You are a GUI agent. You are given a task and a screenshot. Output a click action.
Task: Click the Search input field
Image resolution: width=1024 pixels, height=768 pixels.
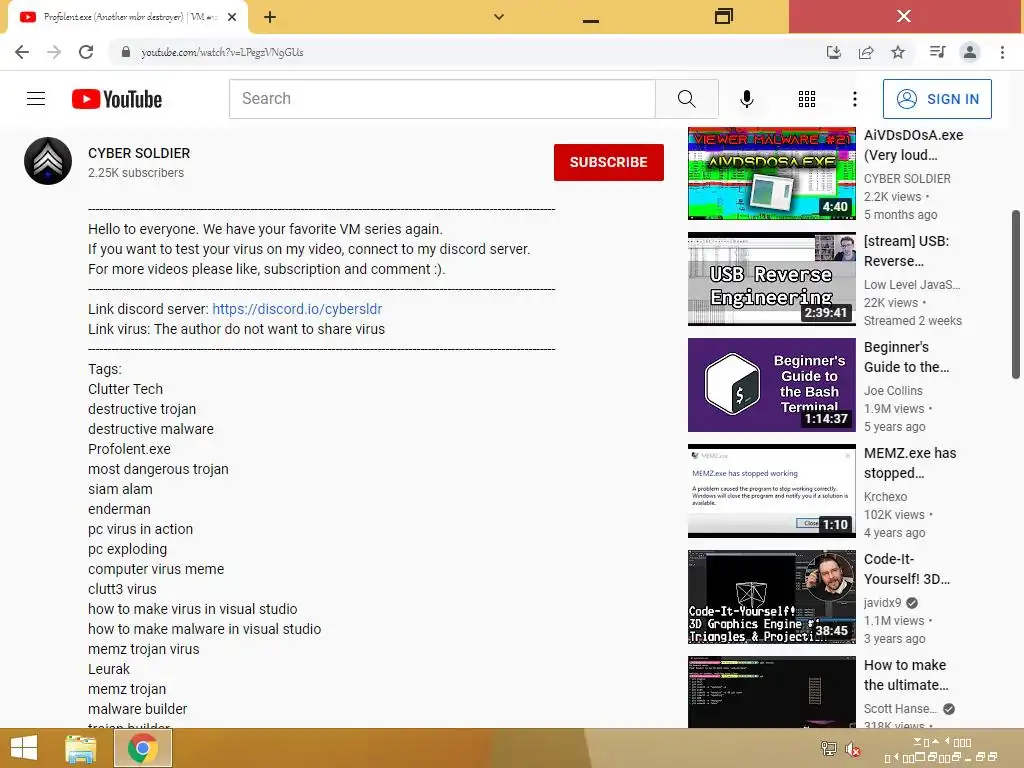point(442,99)
